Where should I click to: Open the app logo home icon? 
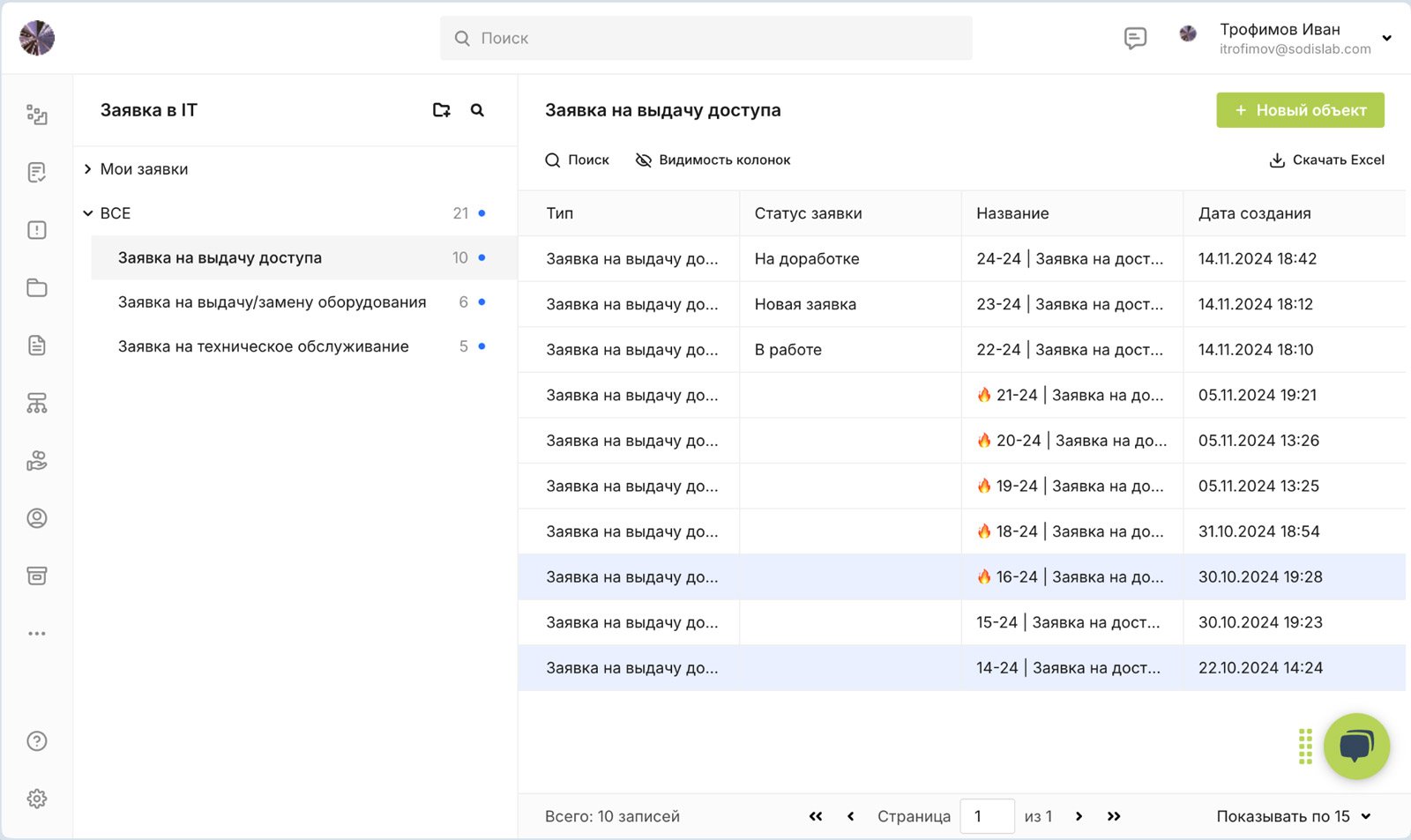coord(37,38)
